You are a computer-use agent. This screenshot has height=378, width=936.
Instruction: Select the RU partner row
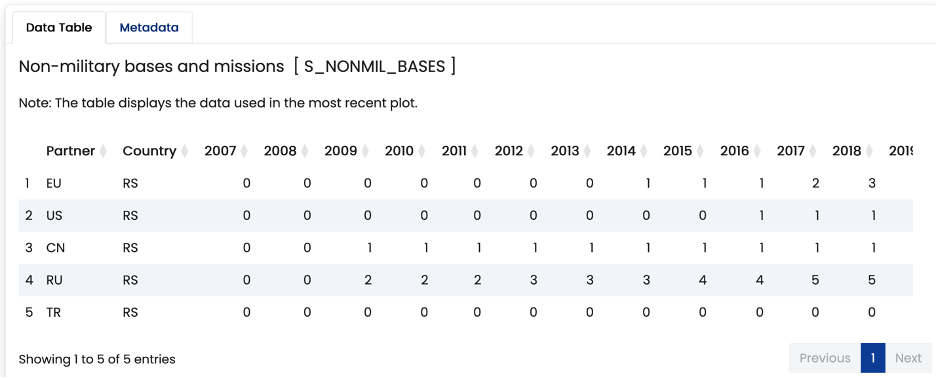click(x=466, y=280)
